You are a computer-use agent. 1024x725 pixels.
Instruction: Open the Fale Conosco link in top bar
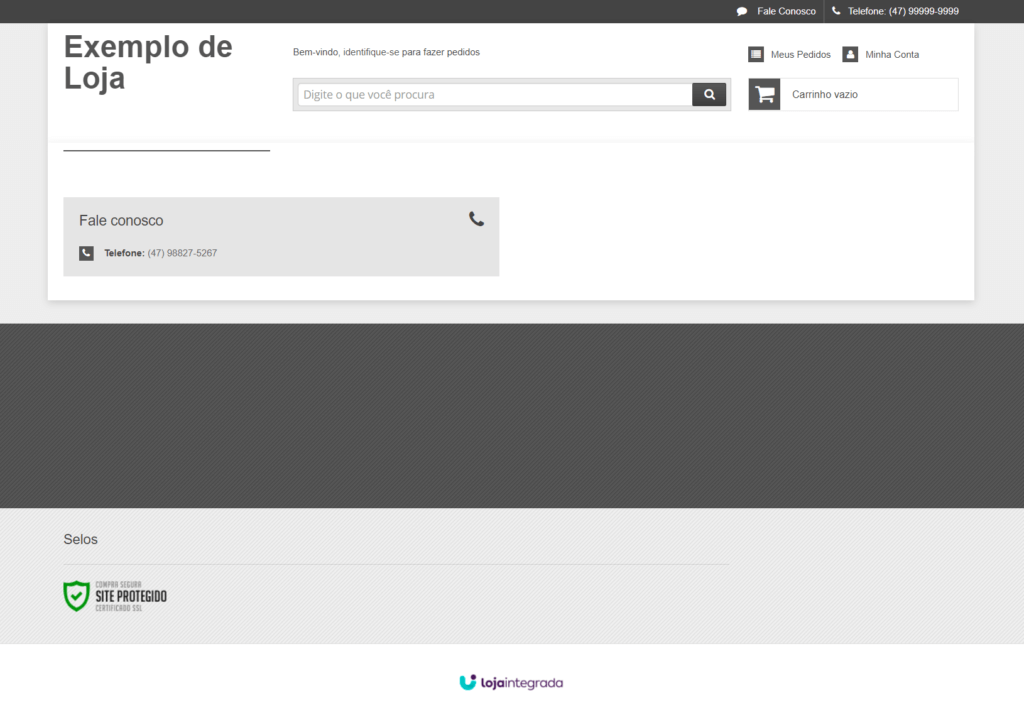pyautogui.click(x=786, y=12)
